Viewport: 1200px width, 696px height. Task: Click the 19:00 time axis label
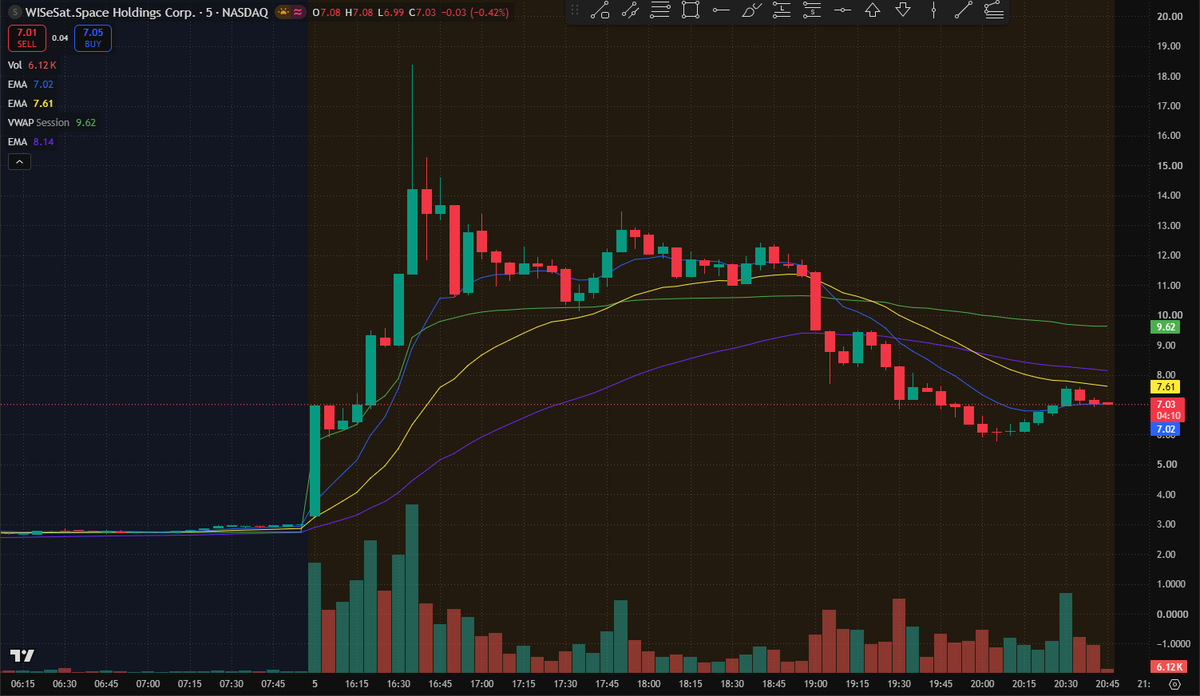(815, 683)
